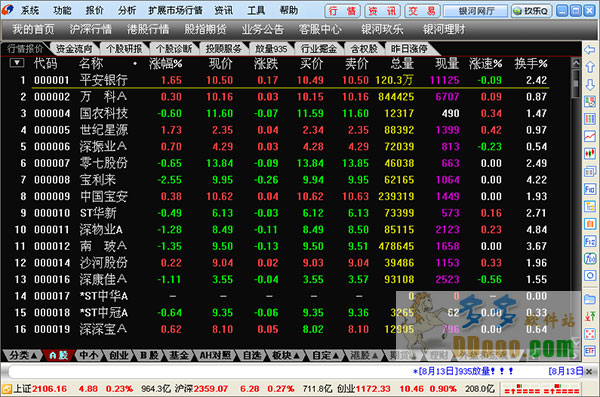Screen dimensions: 600x397
Task: Click the 玖乐Q button
Action: point(531,11)
